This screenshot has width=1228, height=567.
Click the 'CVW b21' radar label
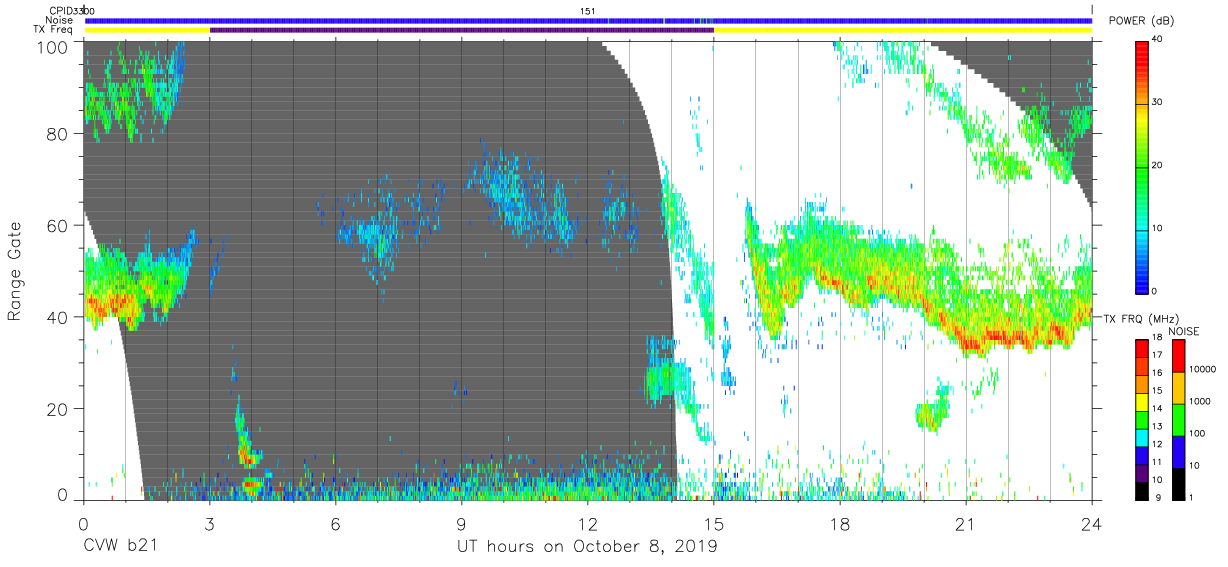121,547
